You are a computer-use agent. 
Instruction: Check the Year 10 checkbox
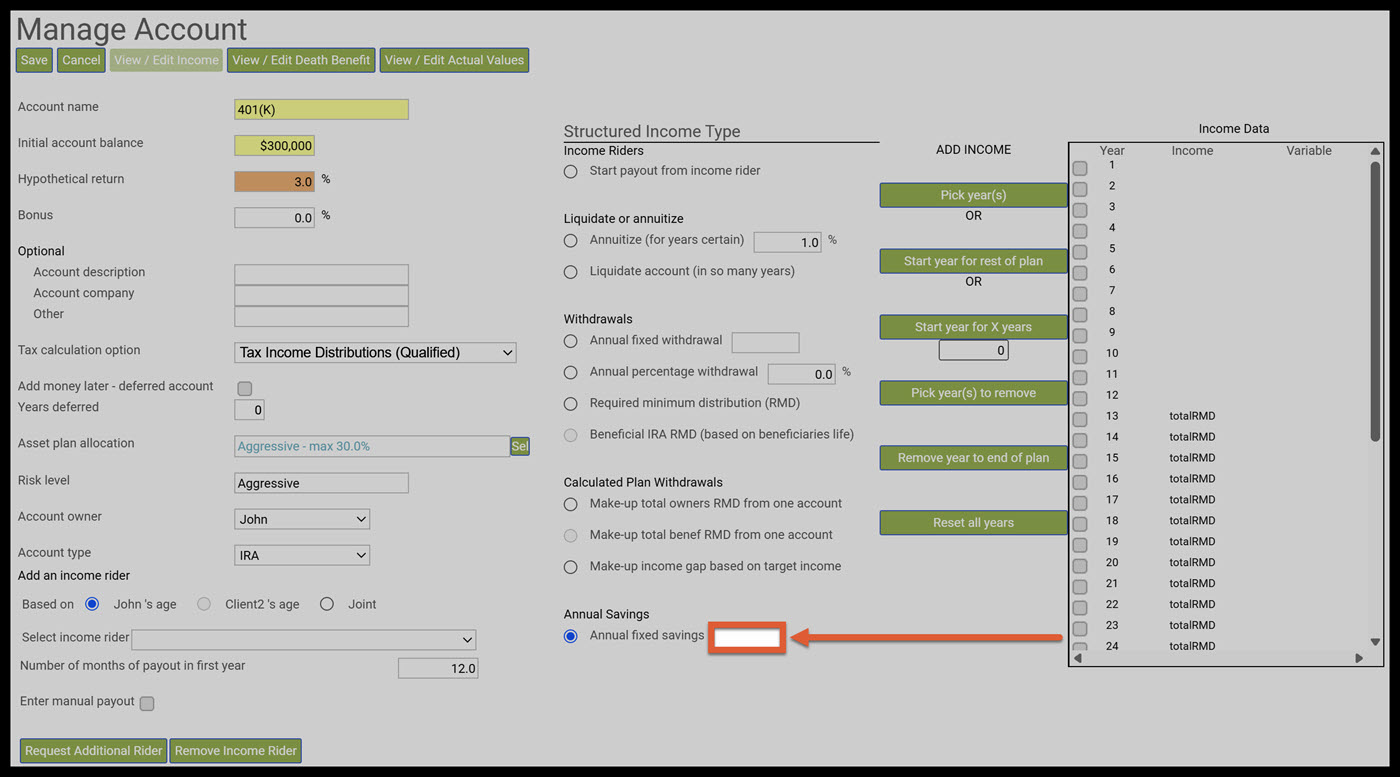[x=1080, y=356]
